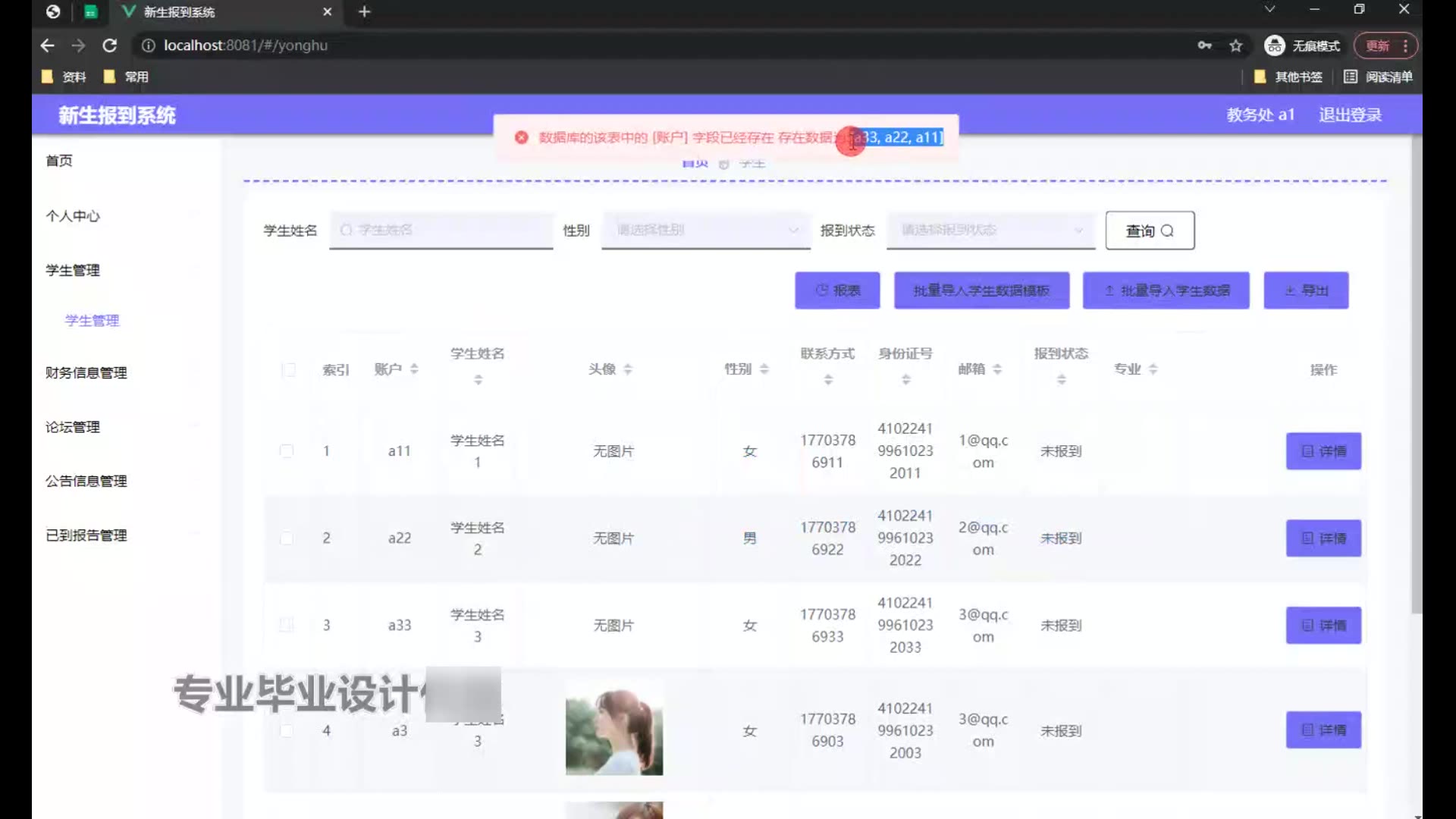The height and width of the screenshot is (819, 1456).
Task: Sort table by 专业 column arrows
Action: (1153, 369)
